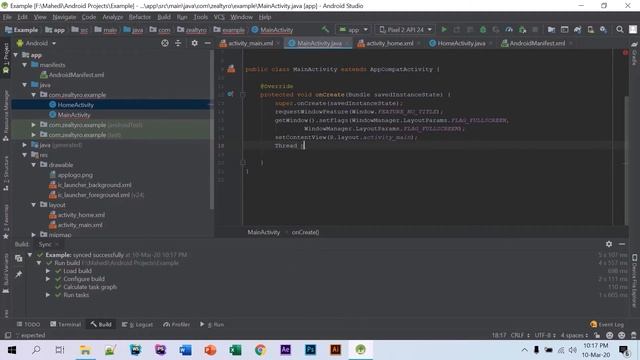Open the app run configuration dropdown
Viewport: 640px width, 360px height.
[x=353, y=29]
